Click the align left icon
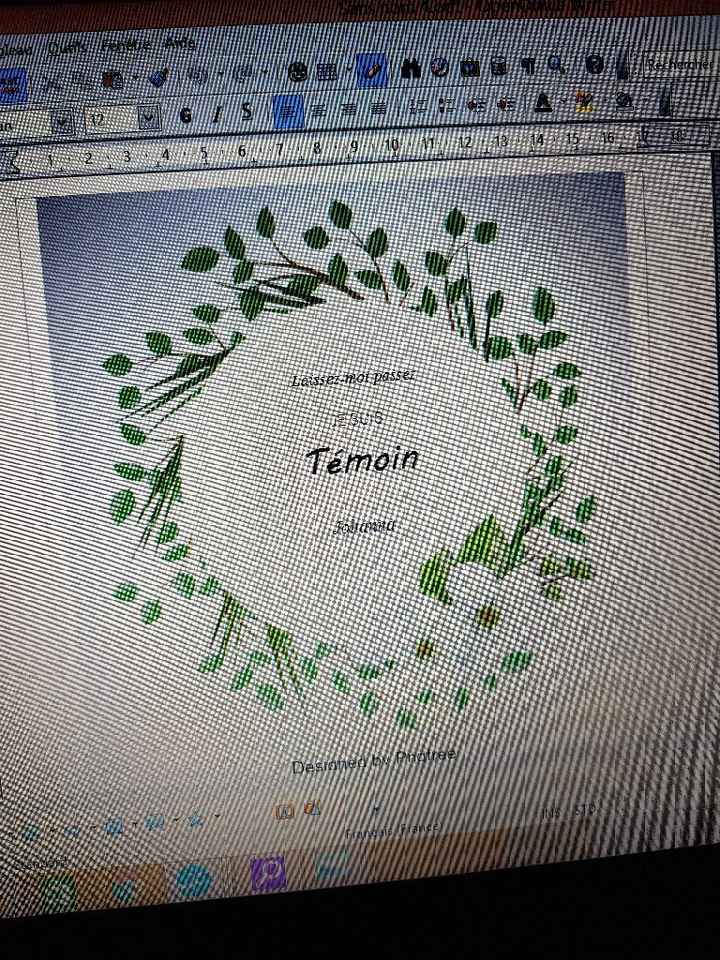 point(287,110)
